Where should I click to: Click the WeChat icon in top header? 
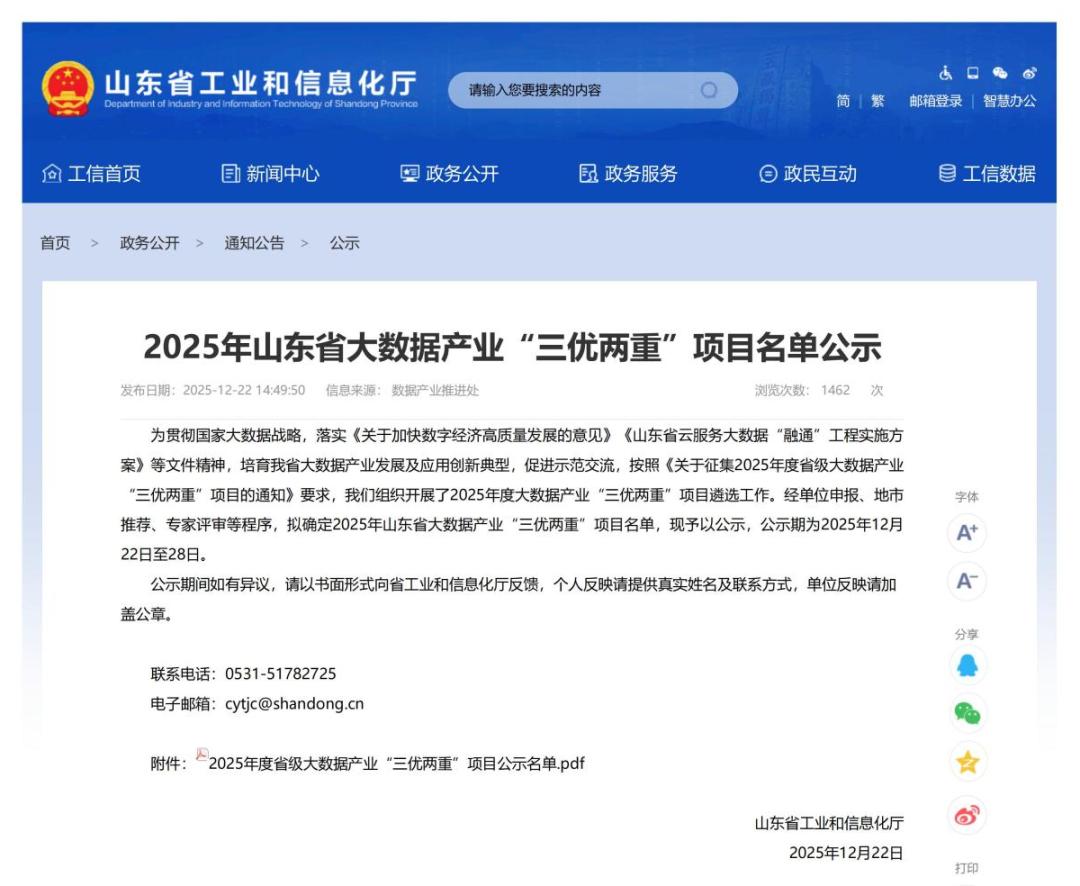tap(999, 73)
